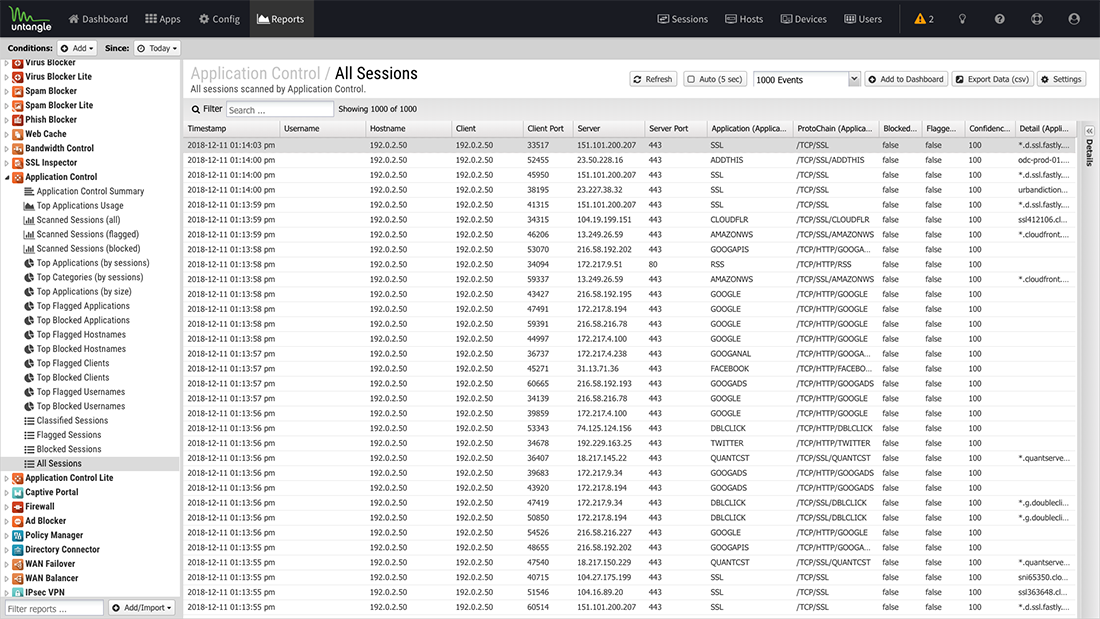1100x619 pixels.
Task: Select the Reports tab
Action: click(x=281, y=19)
